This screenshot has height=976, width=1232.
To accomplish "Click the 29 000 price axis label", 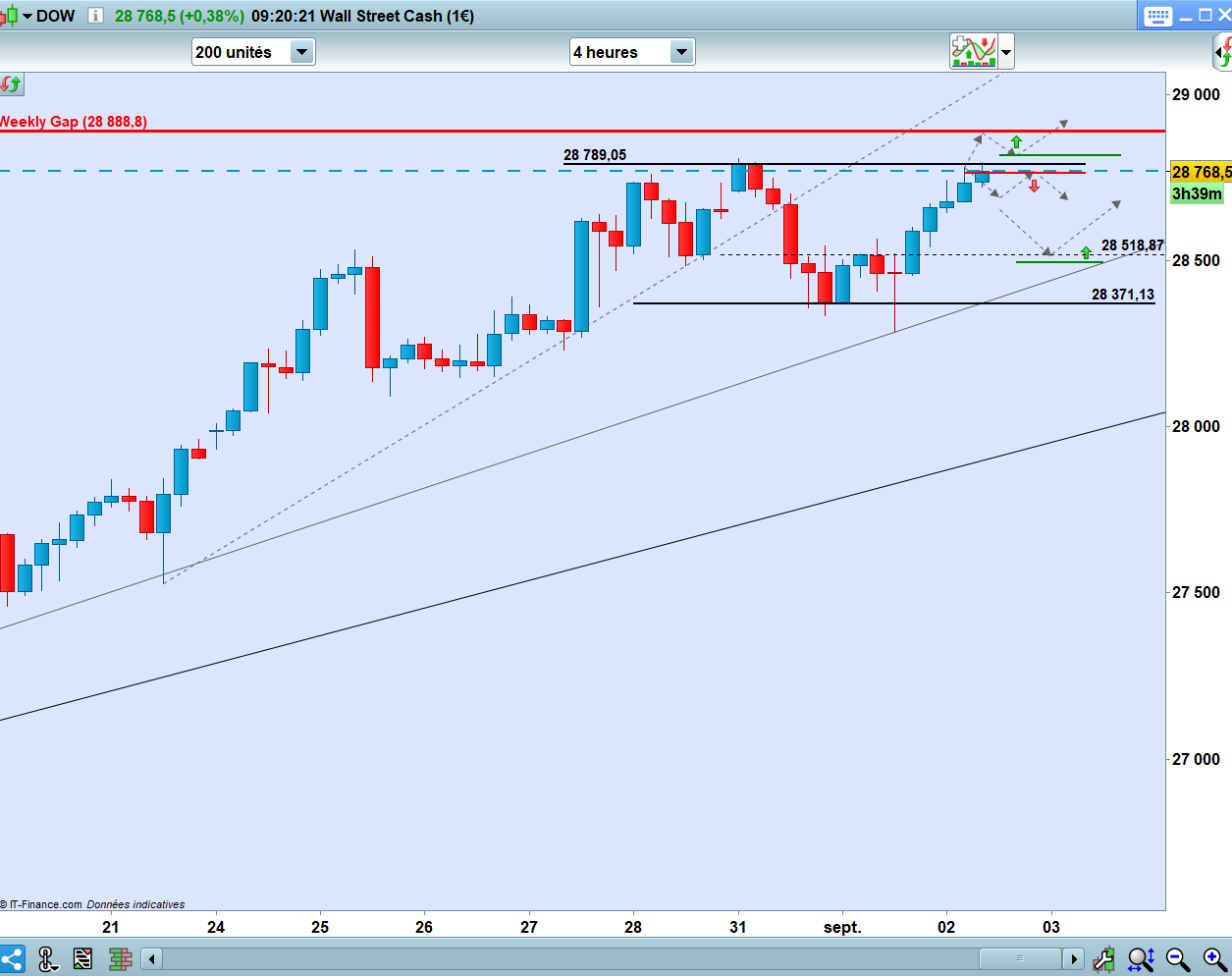I will [x=1197, y=94].
